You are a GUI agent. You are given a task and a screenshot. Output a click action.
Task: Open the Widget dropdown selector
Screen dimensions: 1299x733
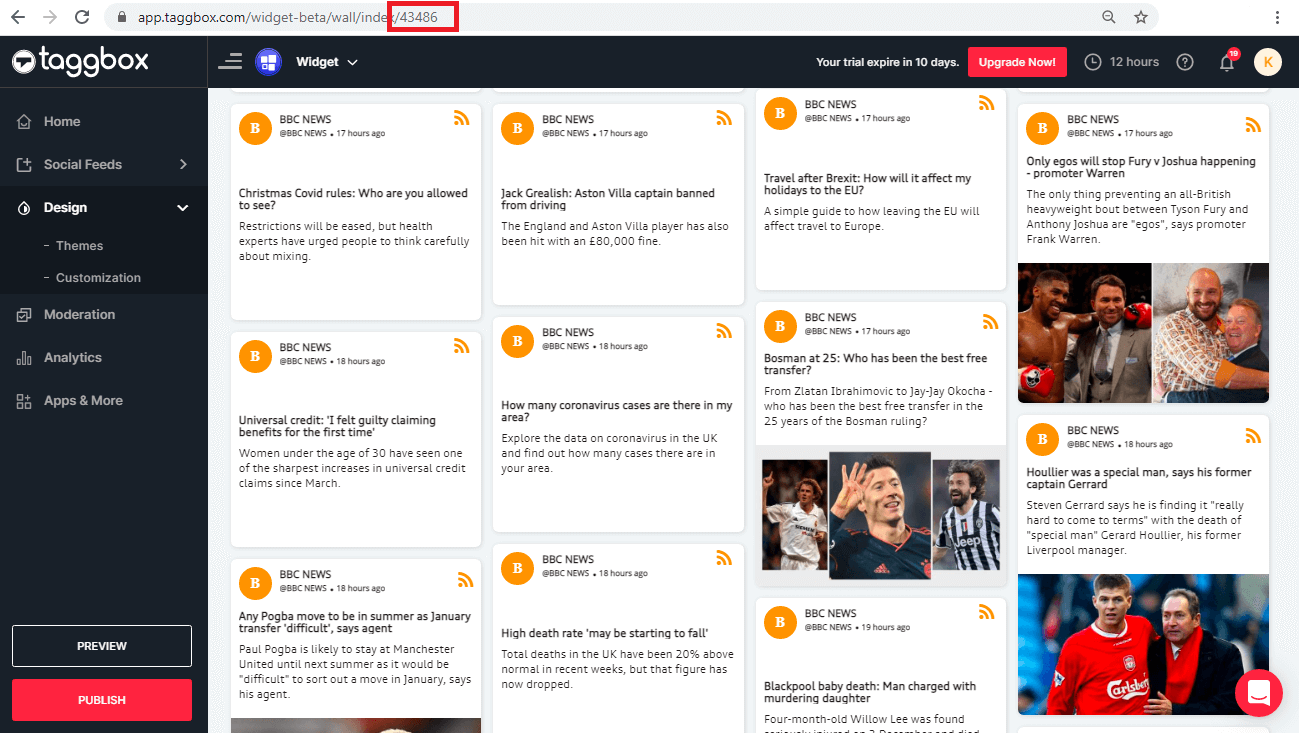tap(327, 62)
